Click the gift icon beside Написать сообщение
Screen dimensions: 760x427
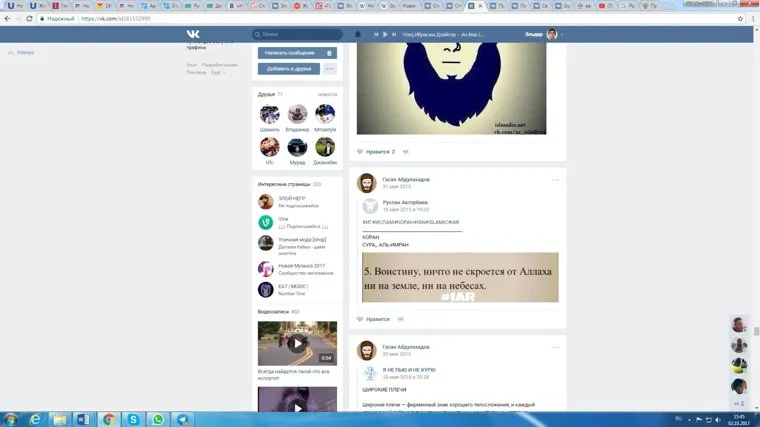pyautogui.click(x=329, y=53)
